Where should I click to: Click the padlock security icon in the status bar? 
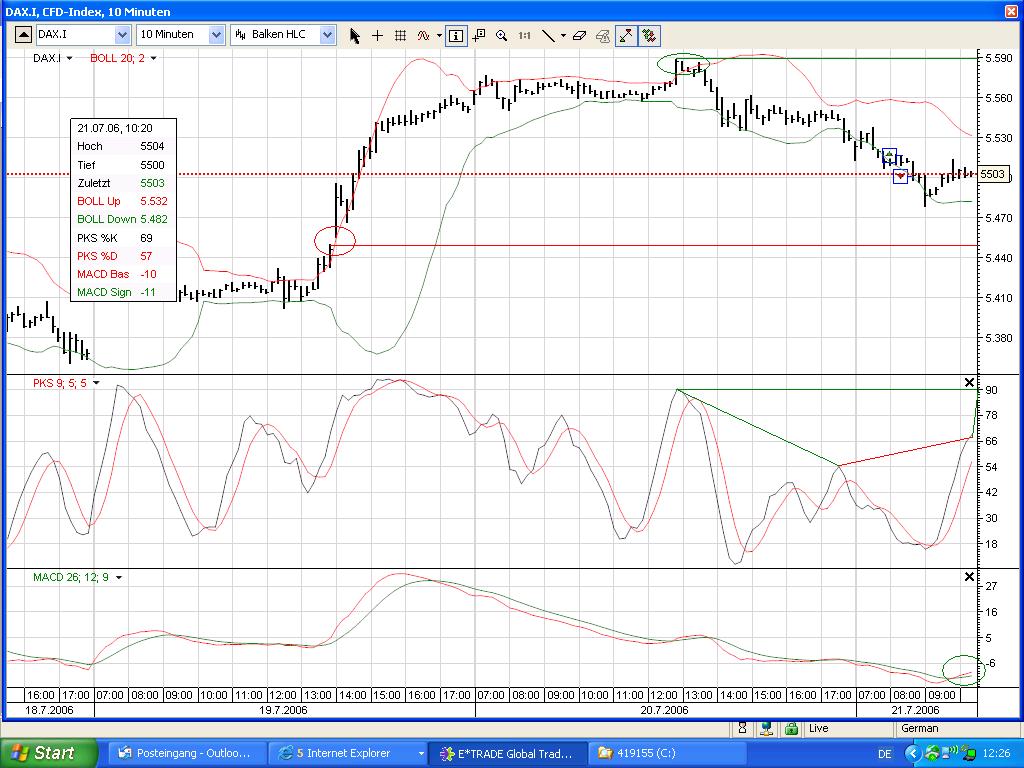point(789,729)
